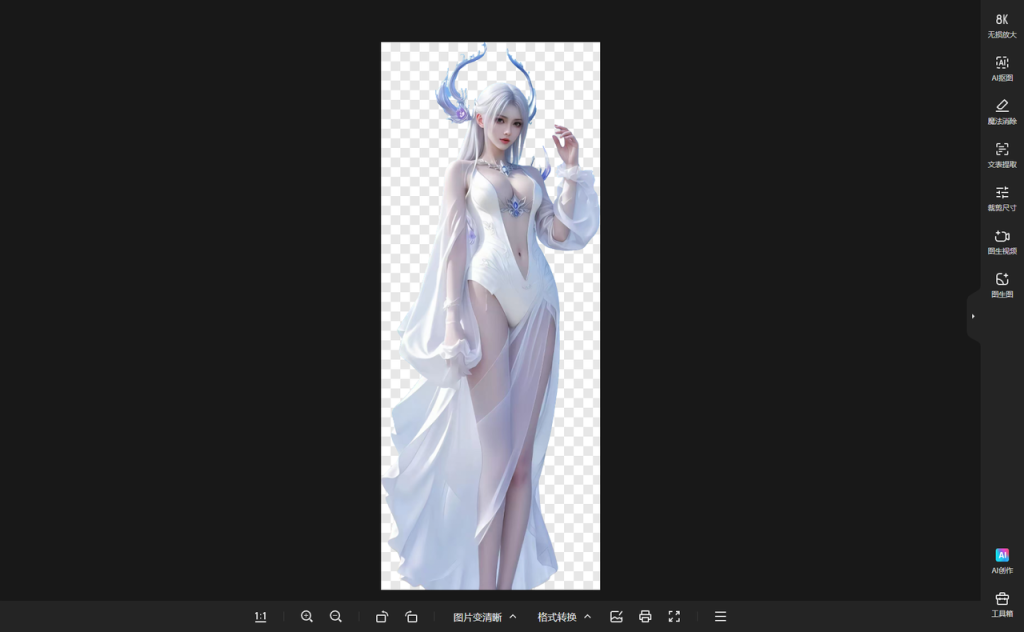Open the text and table extraction (文表提取) tool

click(x=1002, y=155)
